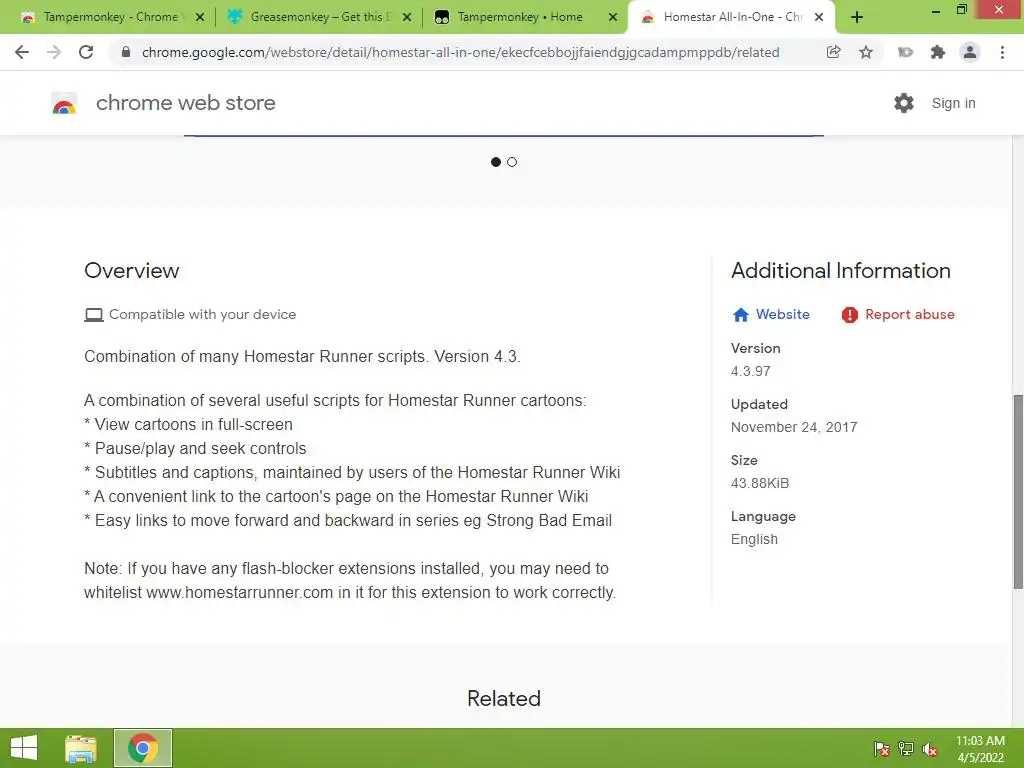Close the Tampermonkey • Home tab
Viewport: 1024px width, 768px height.
tap(613, 17)
